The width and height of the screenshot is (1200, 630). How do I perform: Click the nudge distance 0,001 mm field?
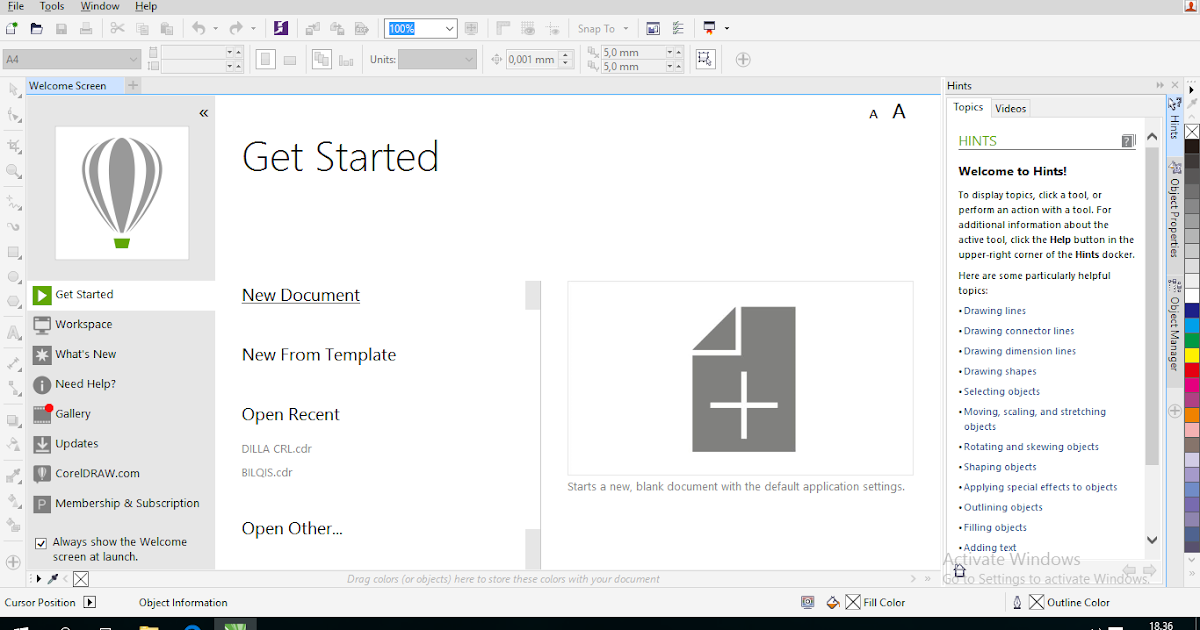pos(530,59)
